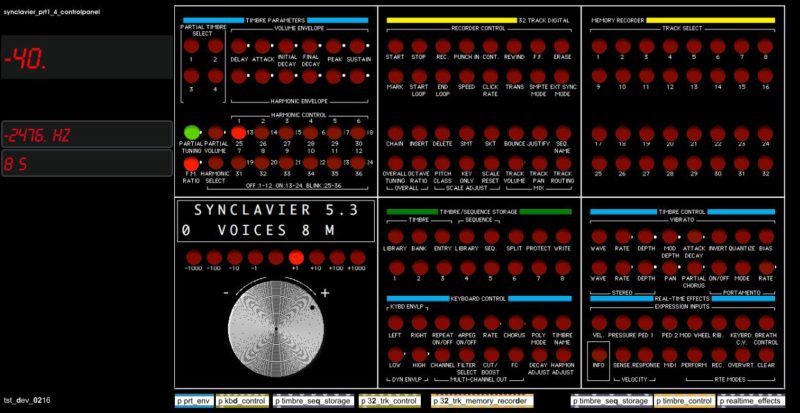
Task: Click the ERASE button in Recorder Control
Action: pyautogui.click(x=562, y=46)
